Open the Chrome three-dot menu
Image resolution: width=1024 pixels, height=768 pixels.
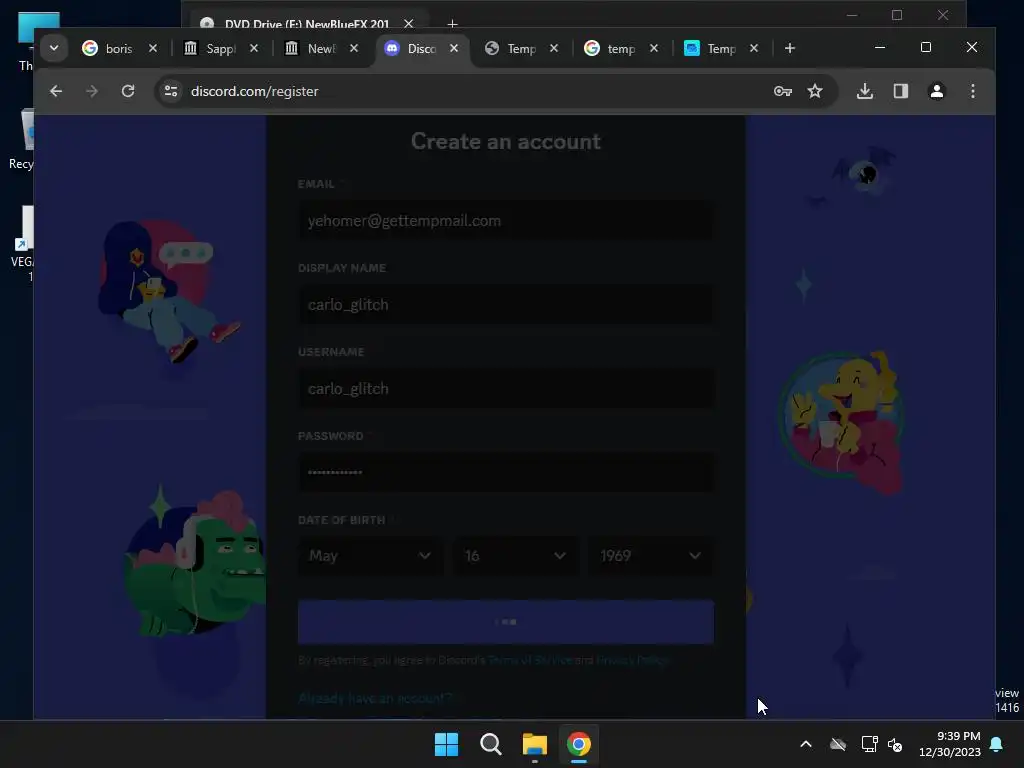972,91
